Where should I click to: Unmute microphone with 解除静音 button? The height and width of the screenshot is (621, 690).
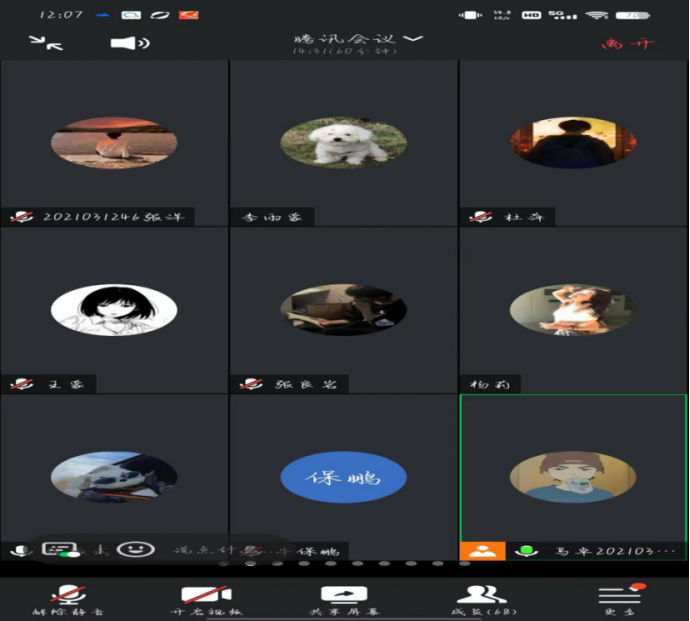click(68, 598)
